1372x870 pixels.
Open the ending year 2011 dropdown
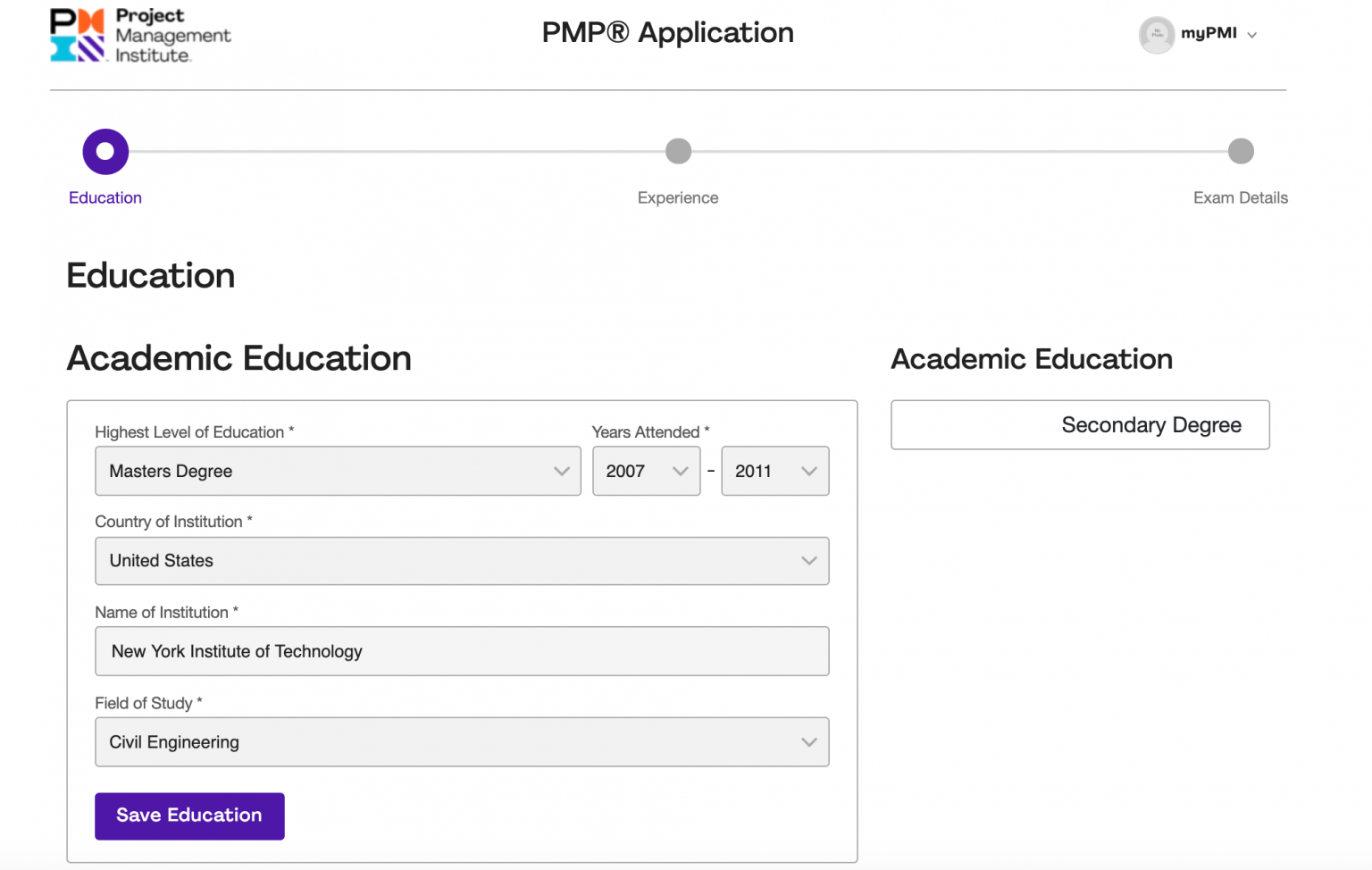click(774, 471)
